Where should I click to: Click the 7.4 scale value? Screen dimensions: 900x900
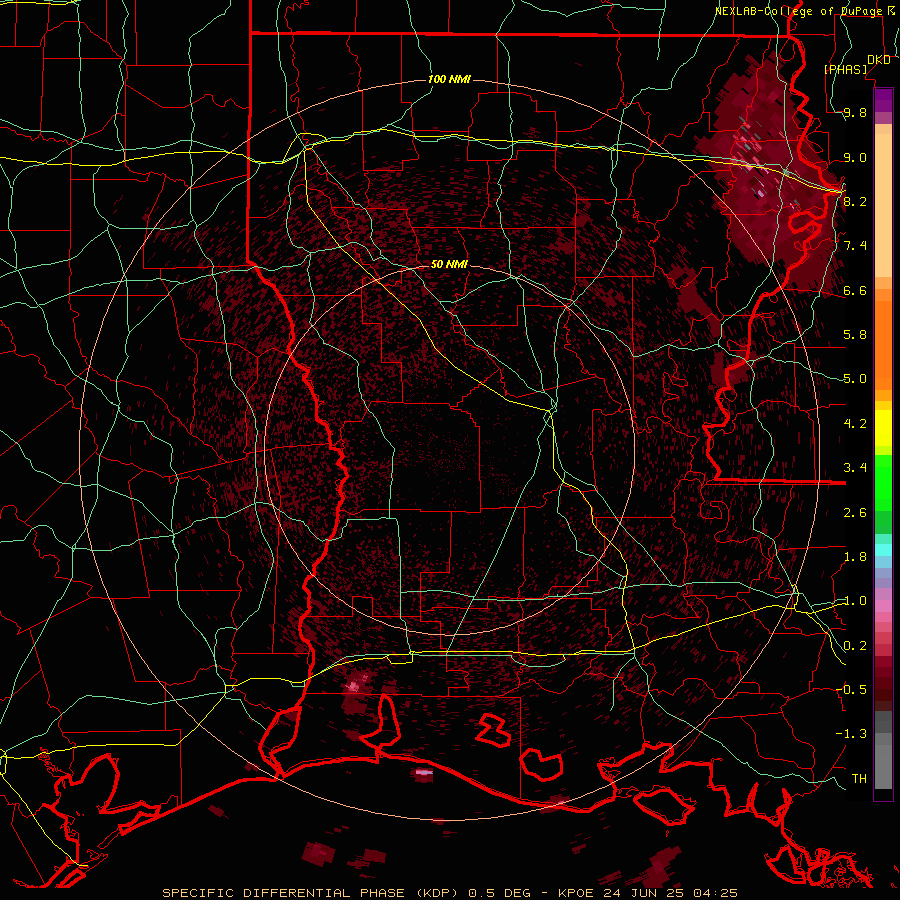[x=855, y=246]
